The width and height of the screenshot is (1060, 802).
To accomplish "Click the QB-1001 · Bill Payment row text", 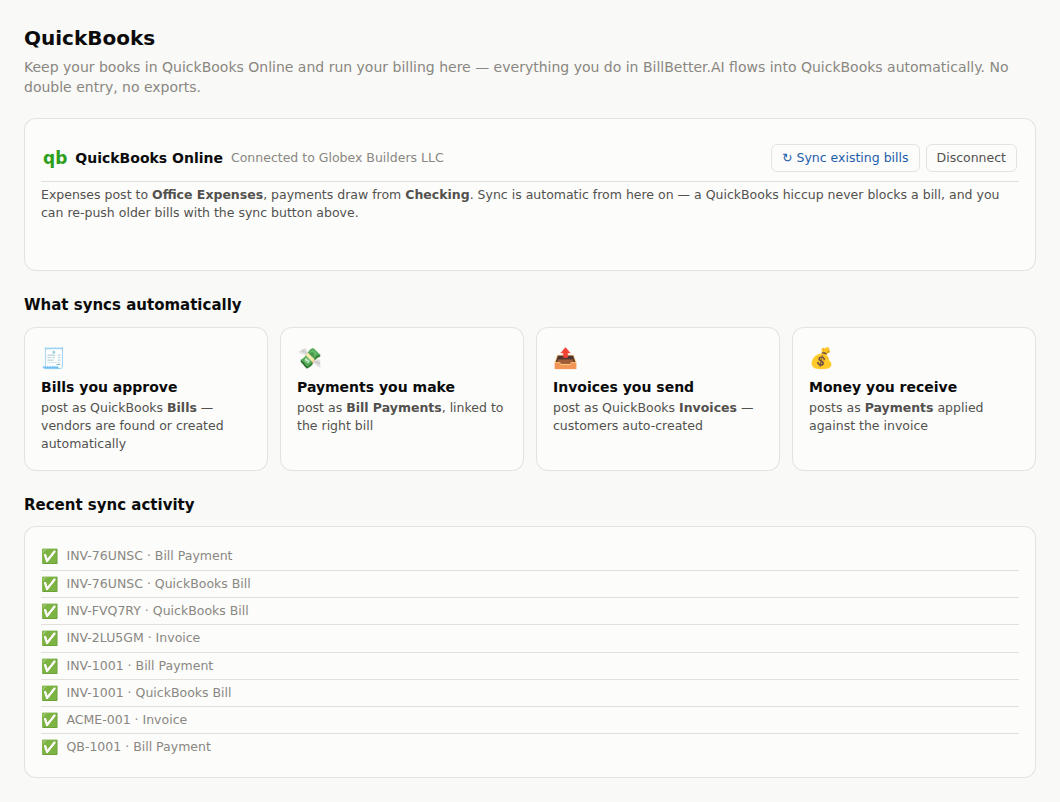I will coord(139,747).
